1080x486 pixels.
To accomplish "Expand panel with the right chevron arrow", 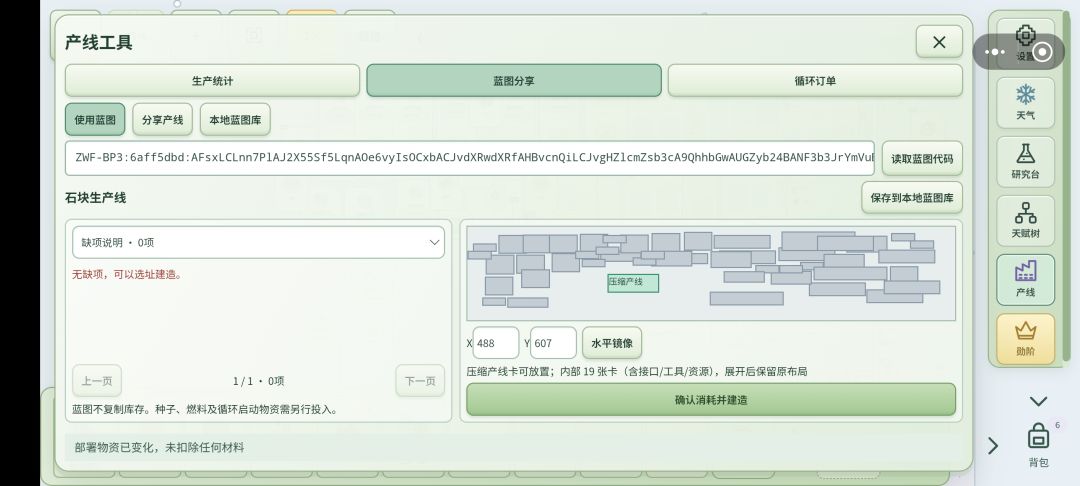I will [x=993, y=445].
